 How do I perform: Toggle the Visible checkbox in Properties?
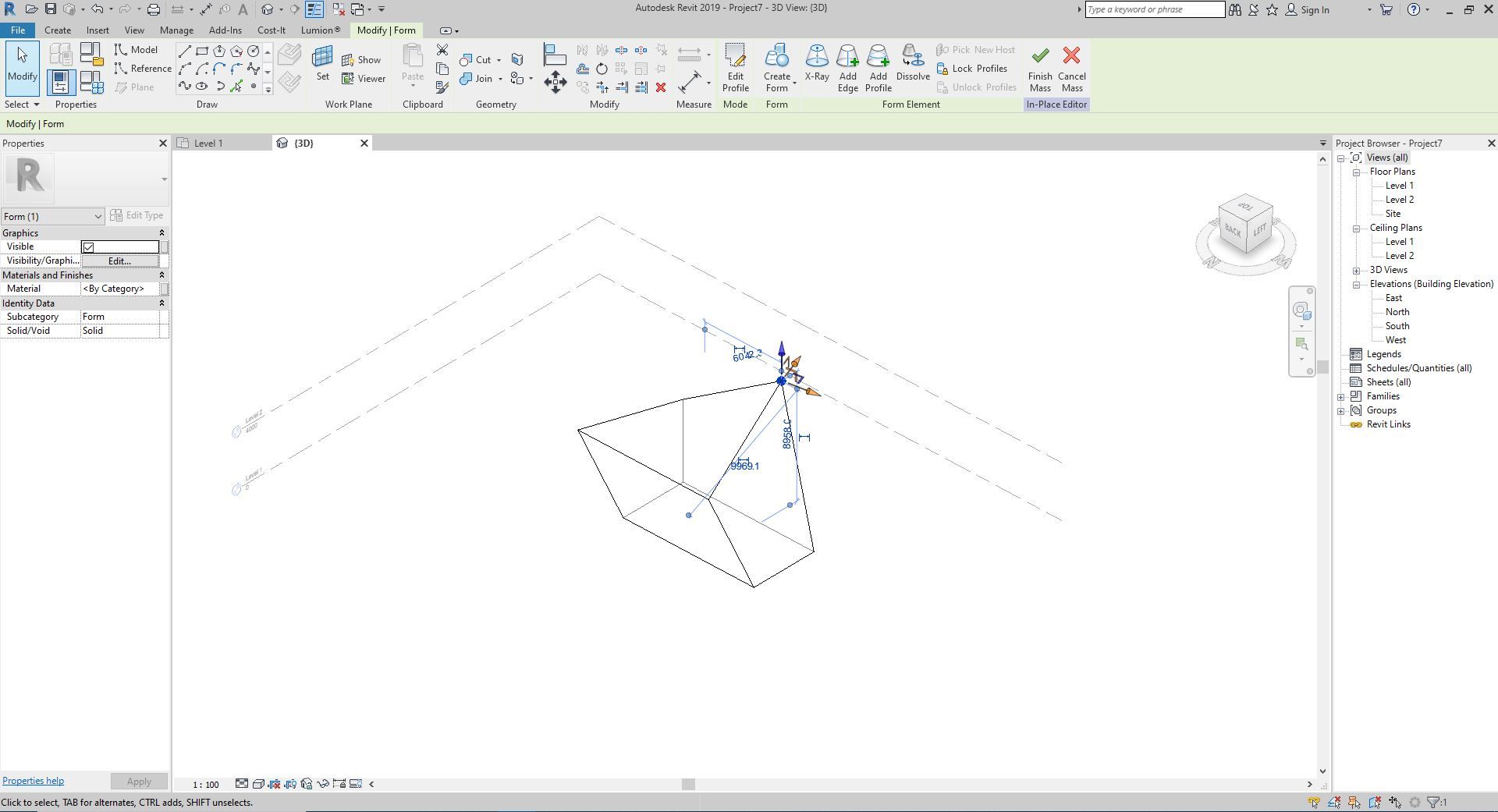point(89,247)
